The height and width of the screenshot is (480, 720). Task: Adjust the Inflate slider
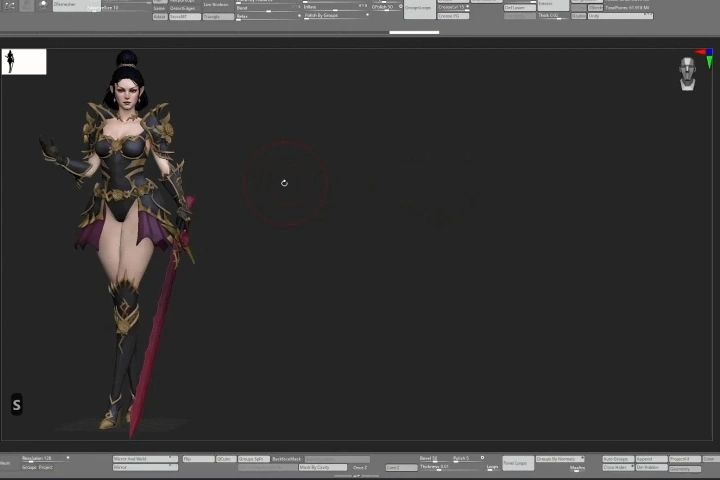click(335, 7)
